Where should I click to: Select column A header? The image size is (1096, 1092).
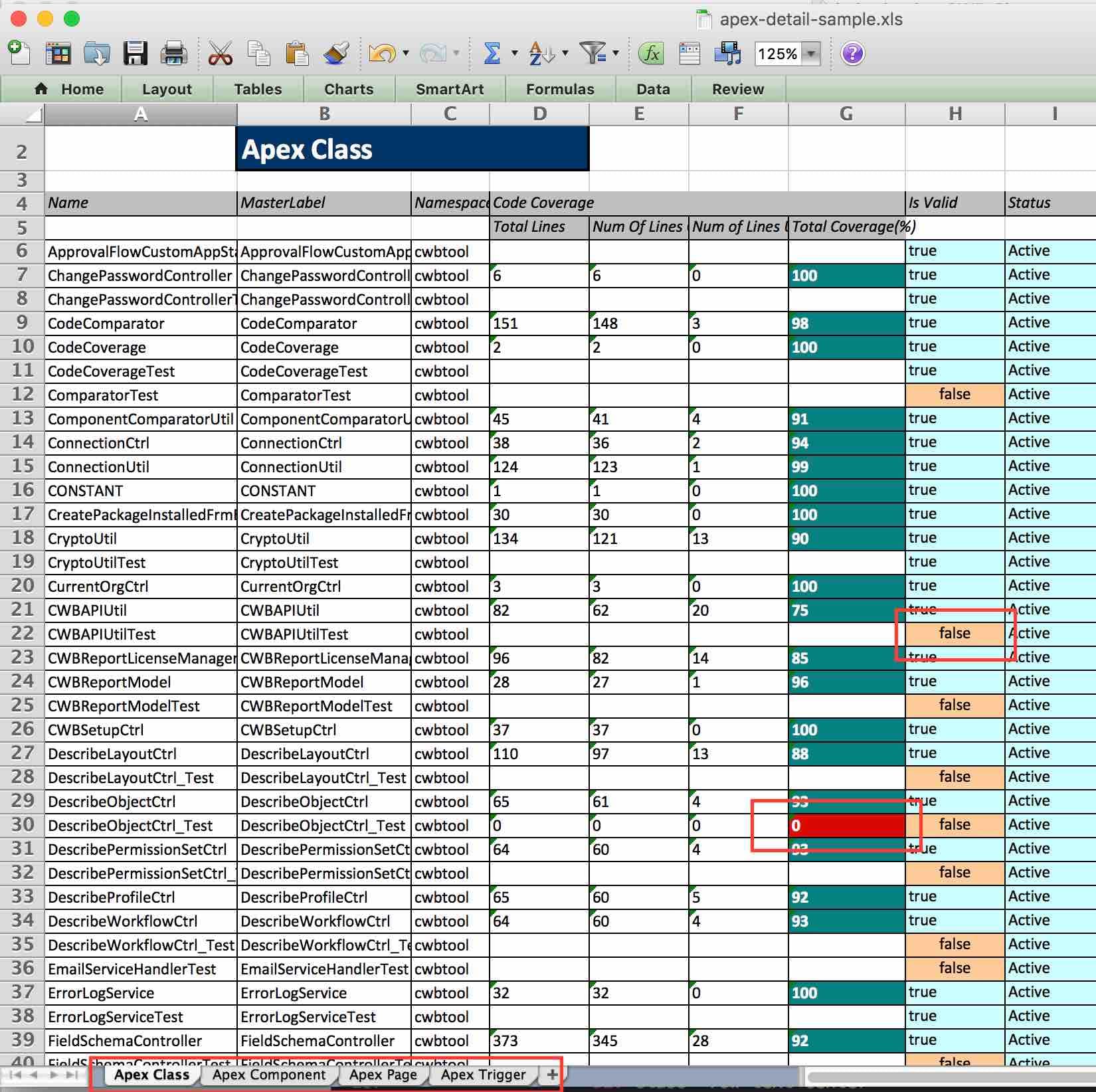140,114
